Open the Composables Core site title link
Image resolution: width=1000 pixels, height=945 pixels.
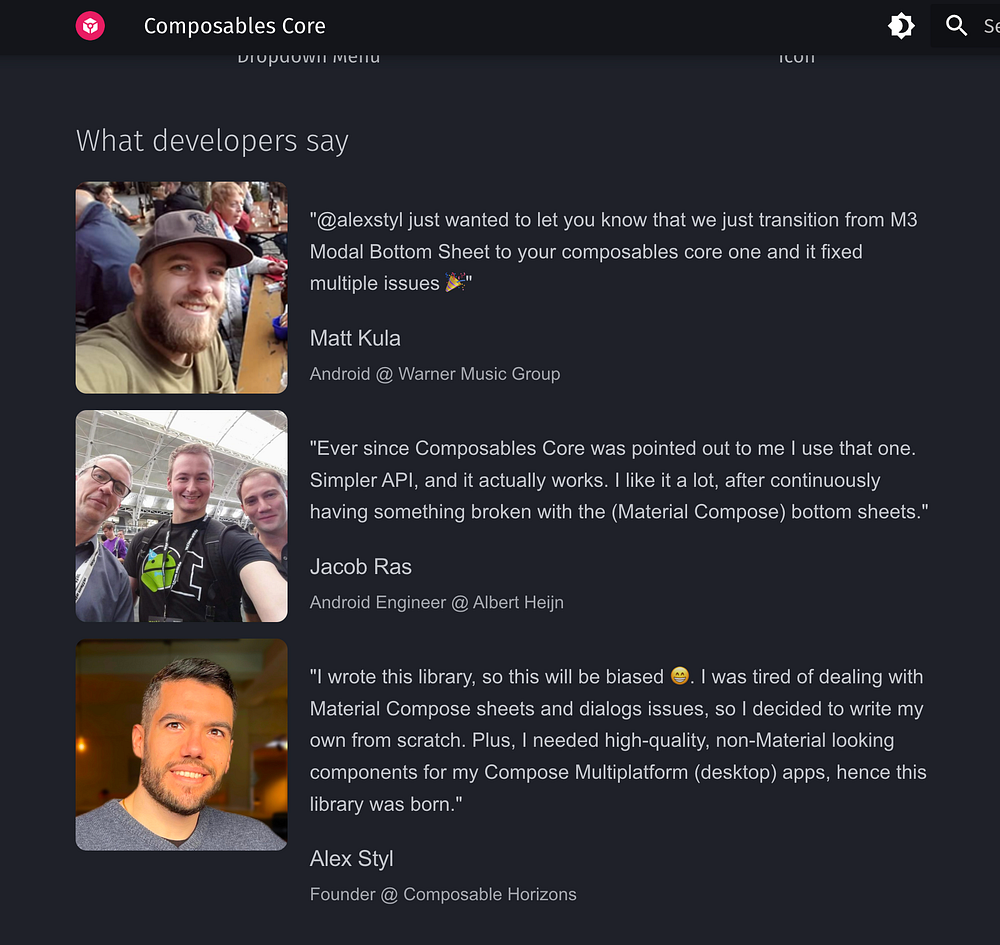(235, 26)
